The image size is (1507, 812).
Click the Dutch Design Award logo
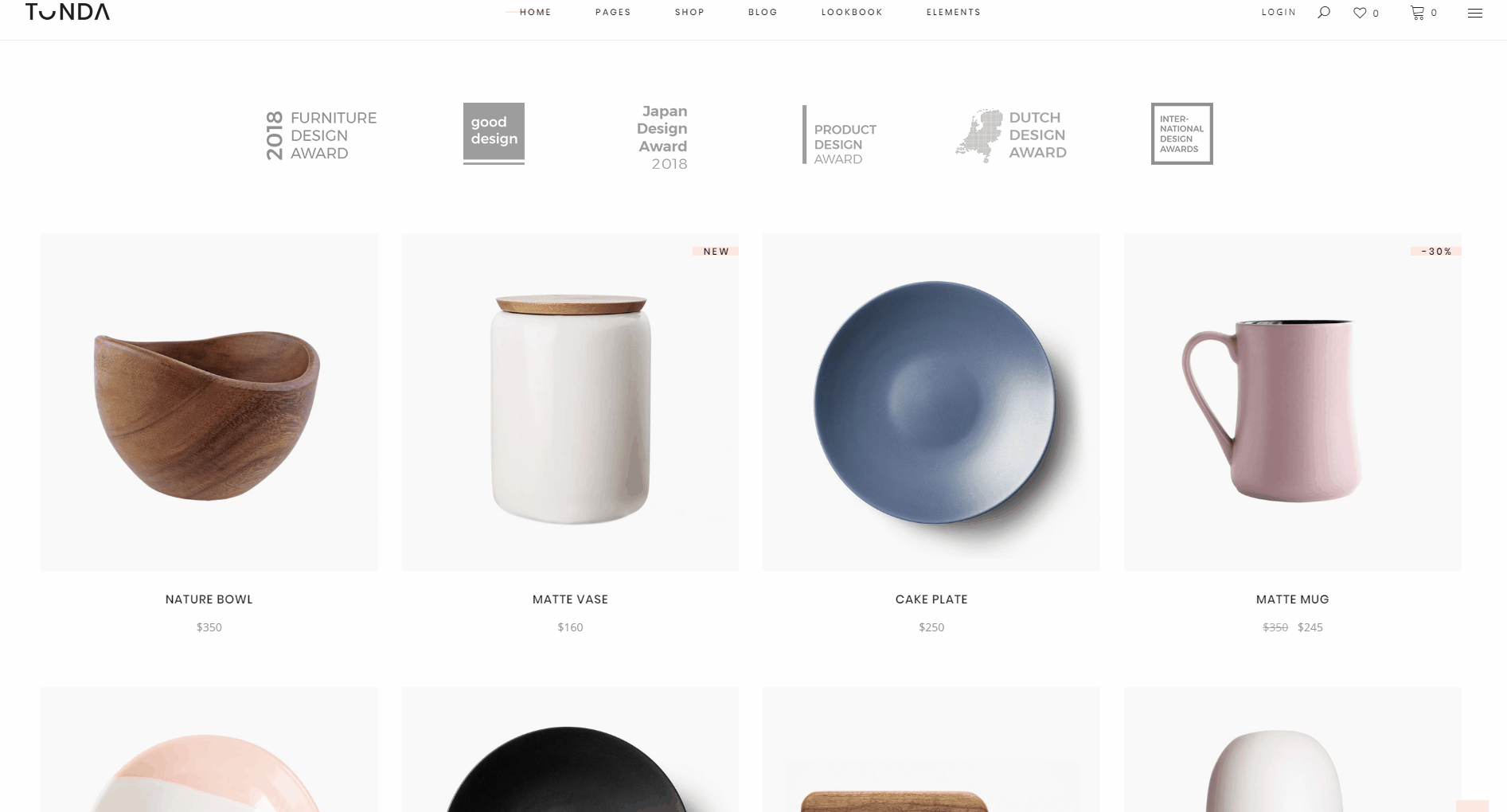coord(1011,135)
